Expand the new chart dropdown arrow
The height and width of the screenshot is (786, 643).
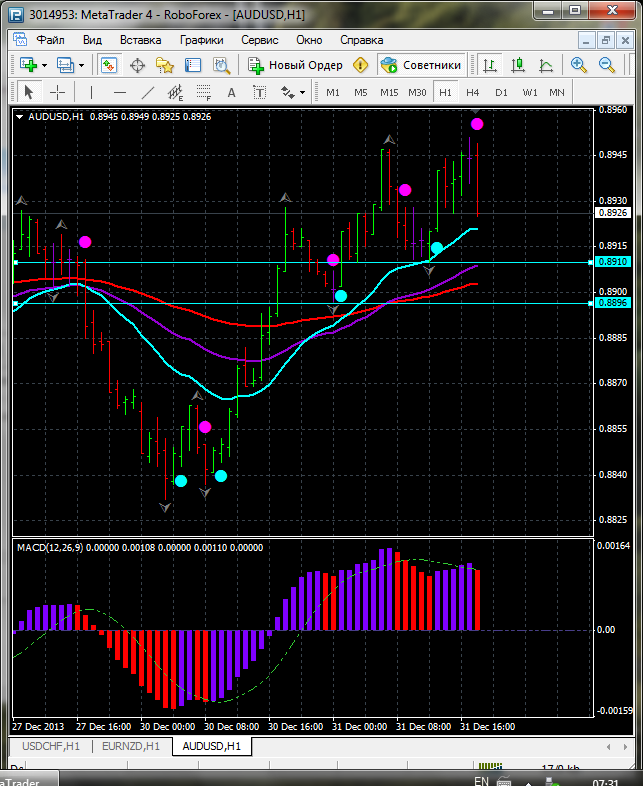point(45,65)
